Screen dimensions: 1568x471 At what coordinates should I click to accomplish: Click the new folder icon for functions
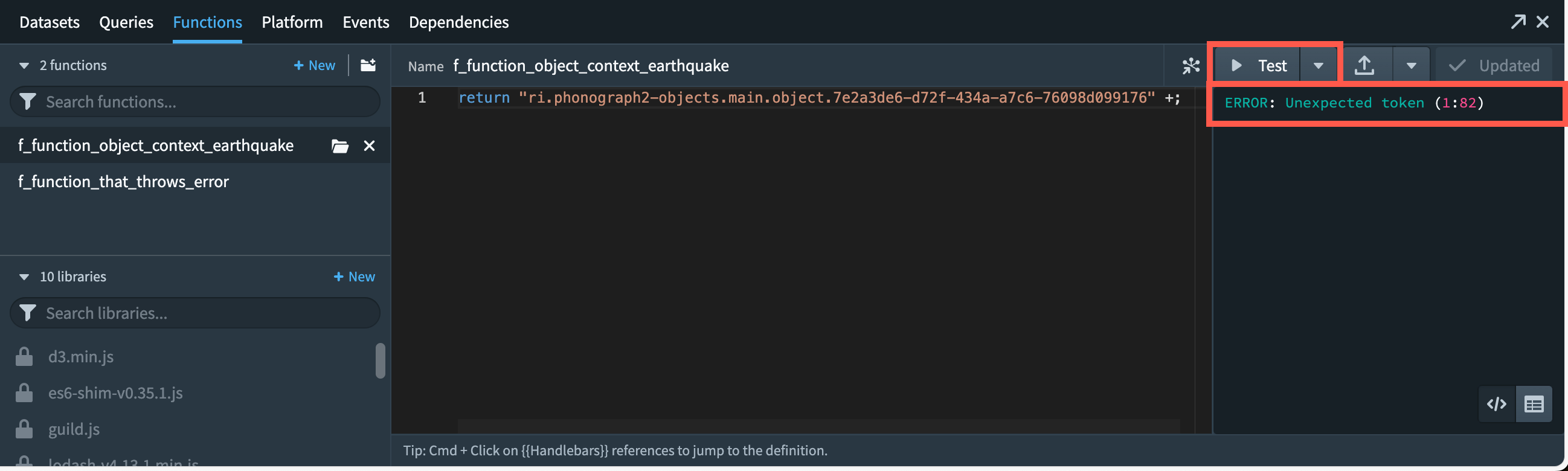pyautogui.click(x=368, y=65)
